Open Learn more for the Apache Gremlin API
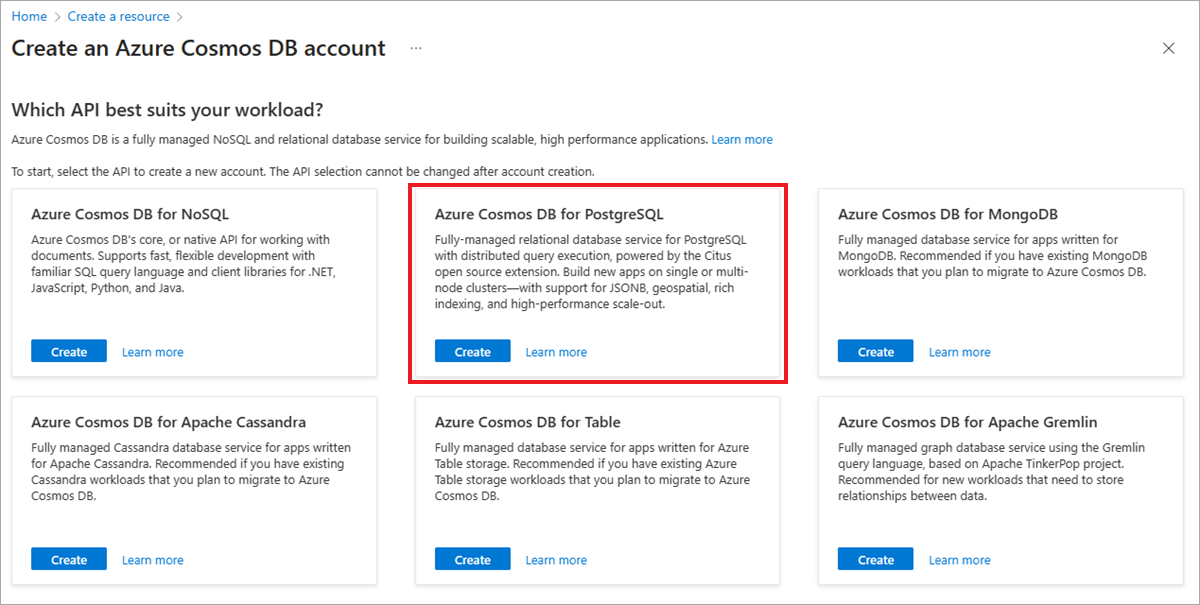1200x605 pixels. point(959,559)
